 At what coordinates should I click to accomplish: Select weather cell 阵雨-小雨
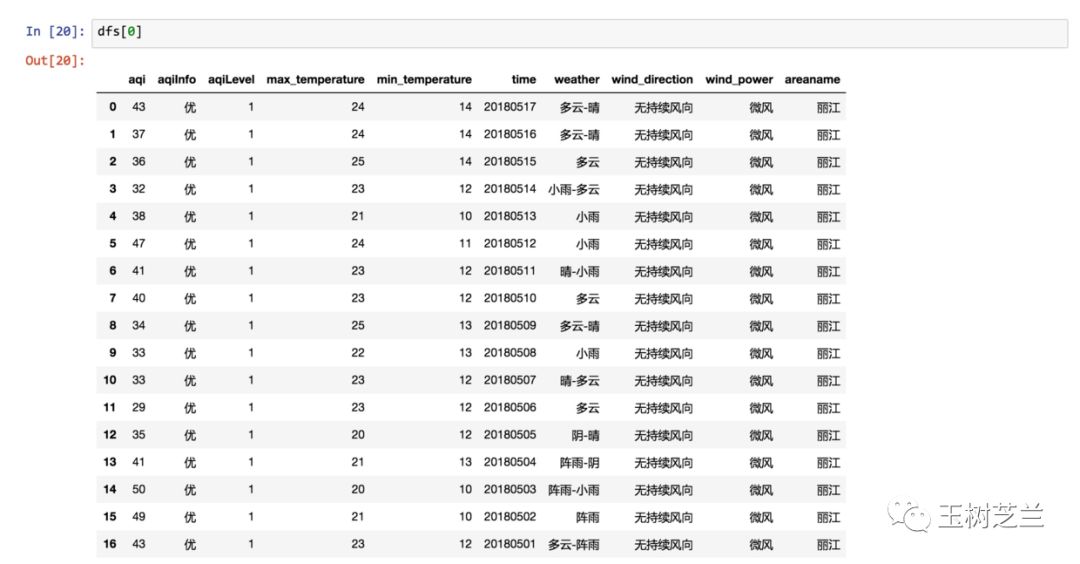click(574, 490)
